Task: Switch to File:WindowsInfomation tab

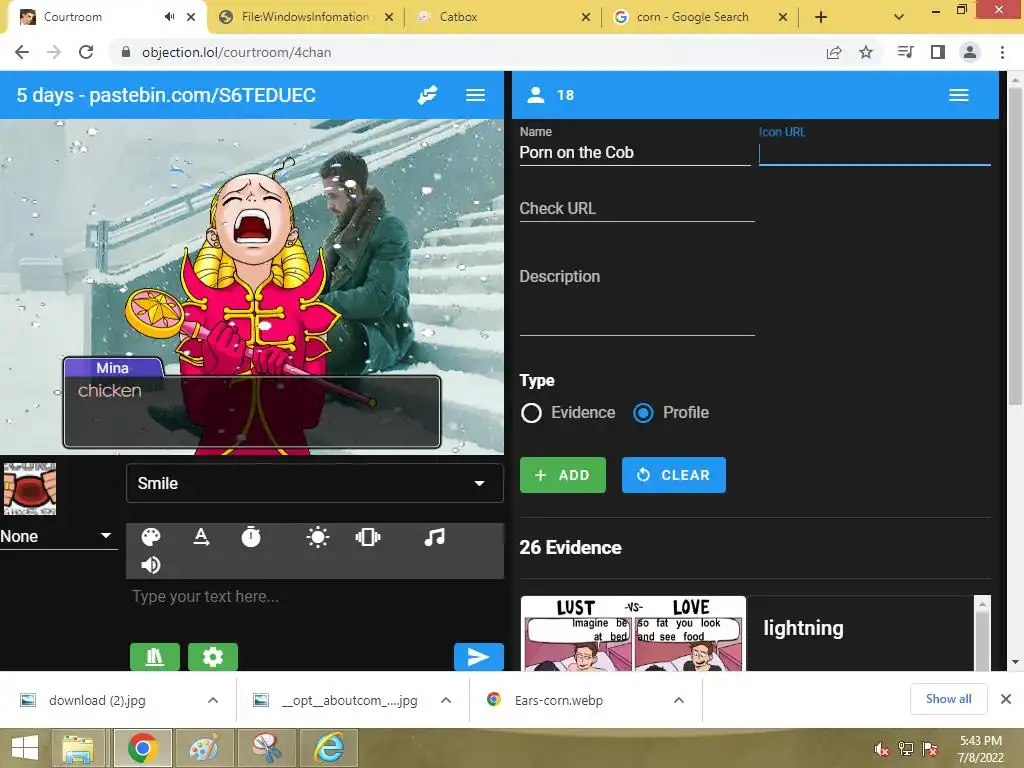Action: point(305,17)
